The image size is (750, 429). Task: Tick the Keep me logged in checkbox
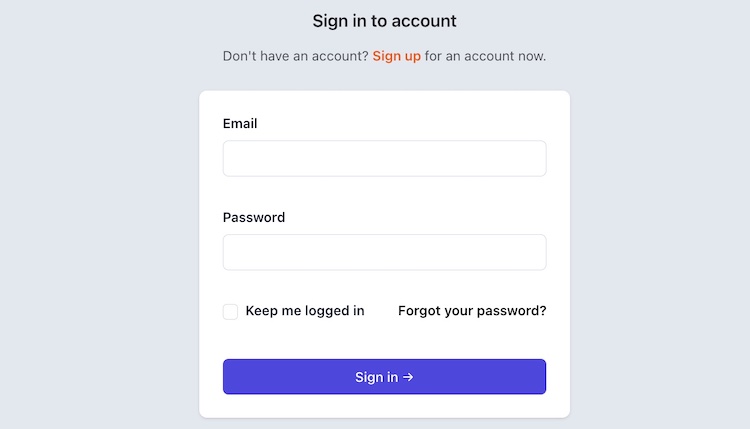tap(230, 311)
